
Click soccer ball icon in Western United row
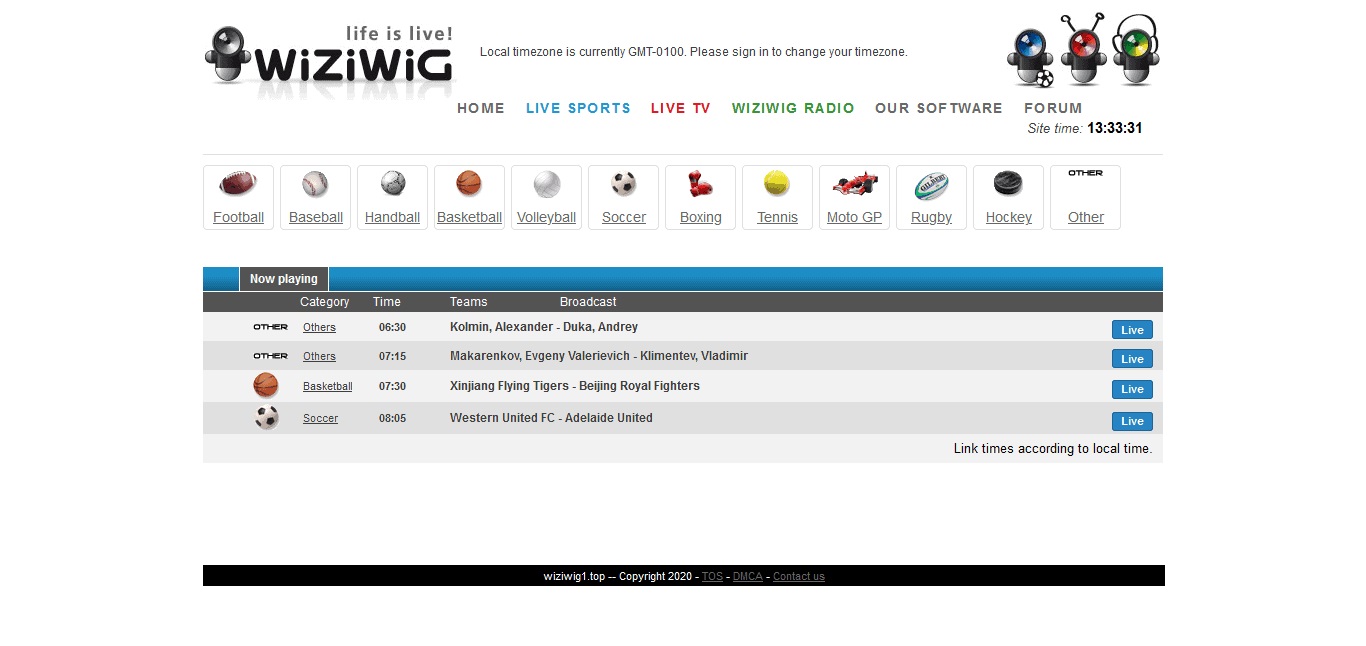[266, 418]
